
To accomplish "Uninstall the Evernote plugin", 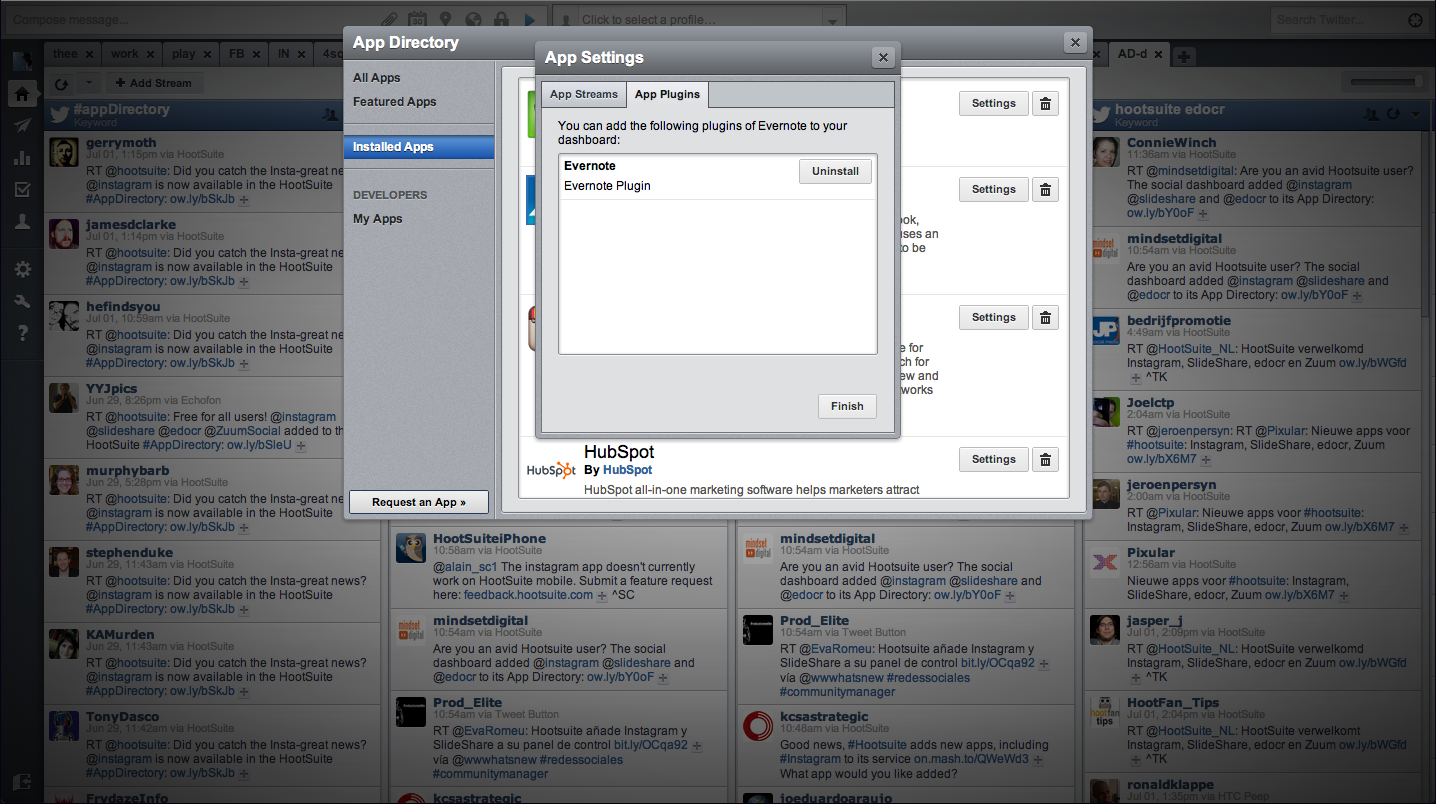I will 835,171.
